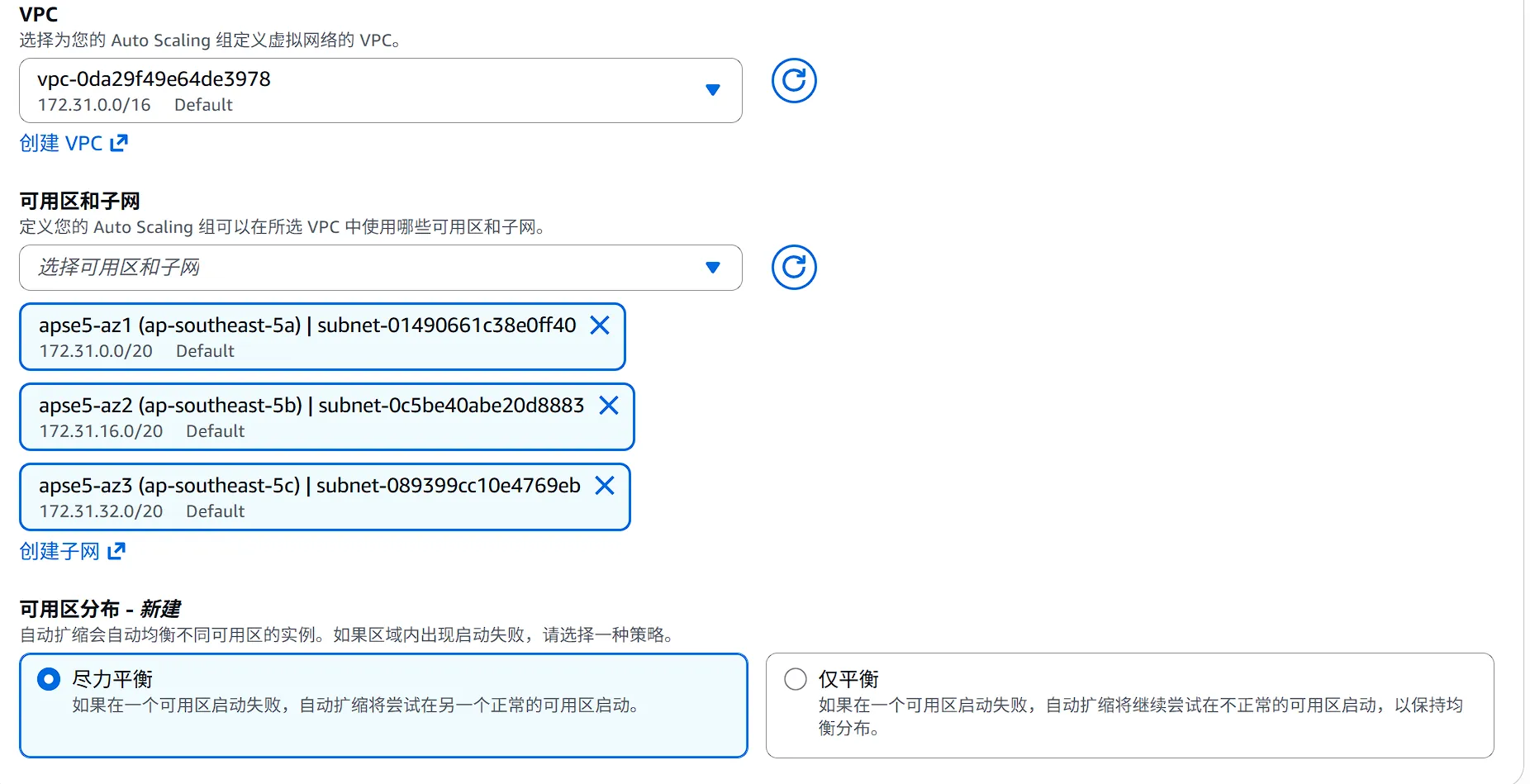
Task: Click the 尽力平衡 option description text
Action: (355, 706)
